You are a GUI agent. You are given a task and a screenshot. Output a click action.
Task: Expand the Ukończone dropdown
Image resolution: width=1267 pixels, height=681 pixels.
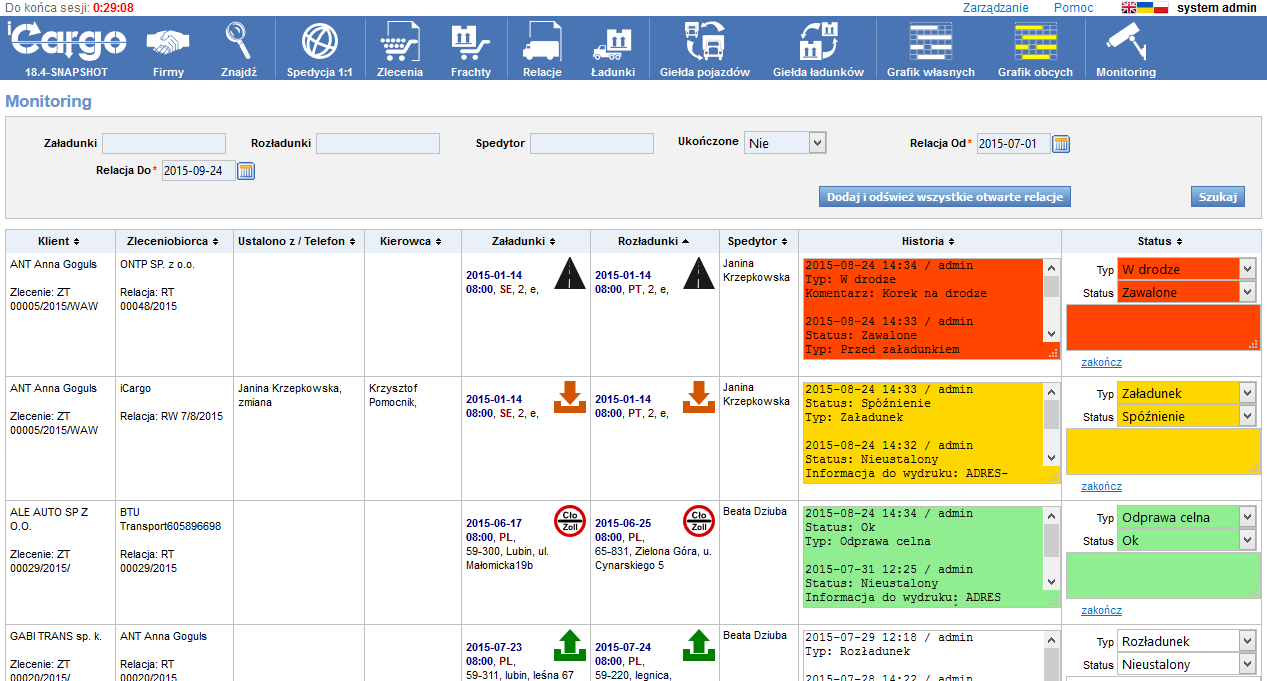[x=817, y=143]
